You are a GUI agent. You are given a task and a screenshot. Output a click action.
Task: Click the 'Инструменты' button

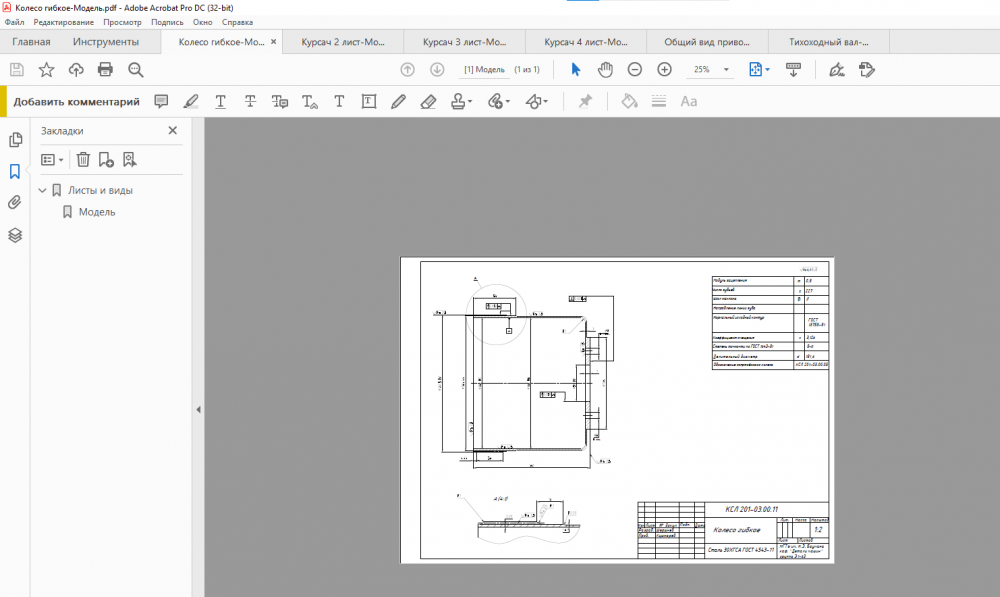[106, 42]
